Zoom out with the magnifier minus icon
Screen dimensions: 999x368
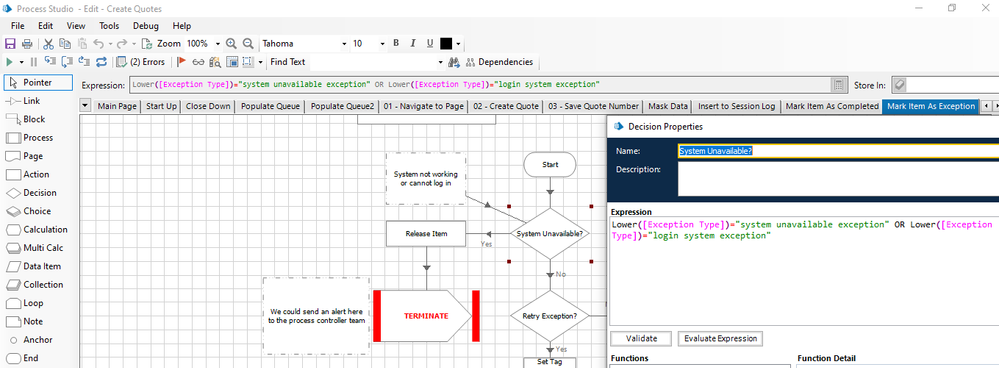(248, 44)
